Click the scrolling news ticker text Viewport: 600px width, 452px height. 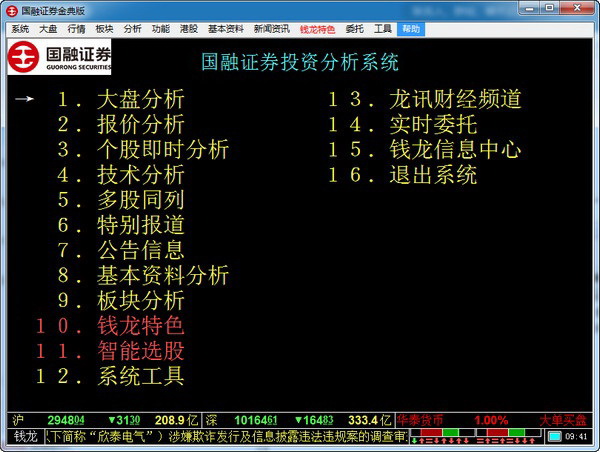227,437
